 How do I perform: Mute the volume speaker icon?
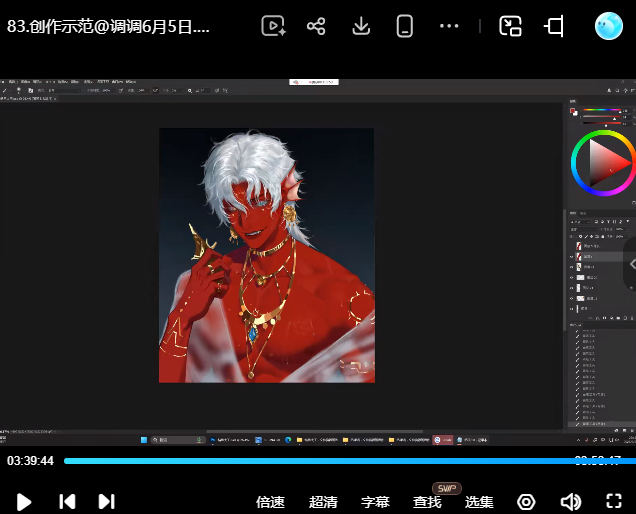click(570, 502)
